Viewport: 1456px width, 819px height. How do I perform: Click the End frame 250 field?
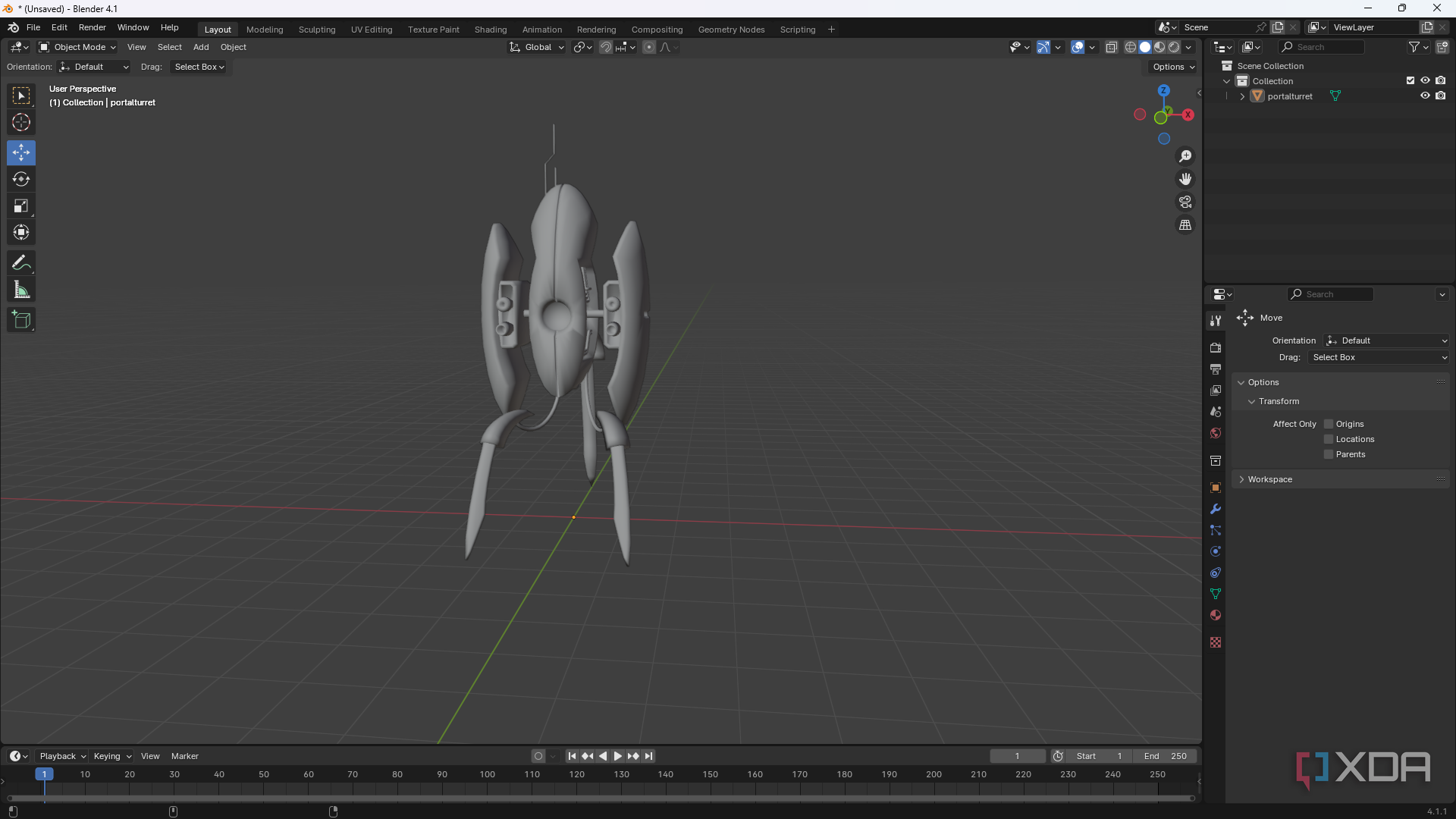click(1165, 756)
